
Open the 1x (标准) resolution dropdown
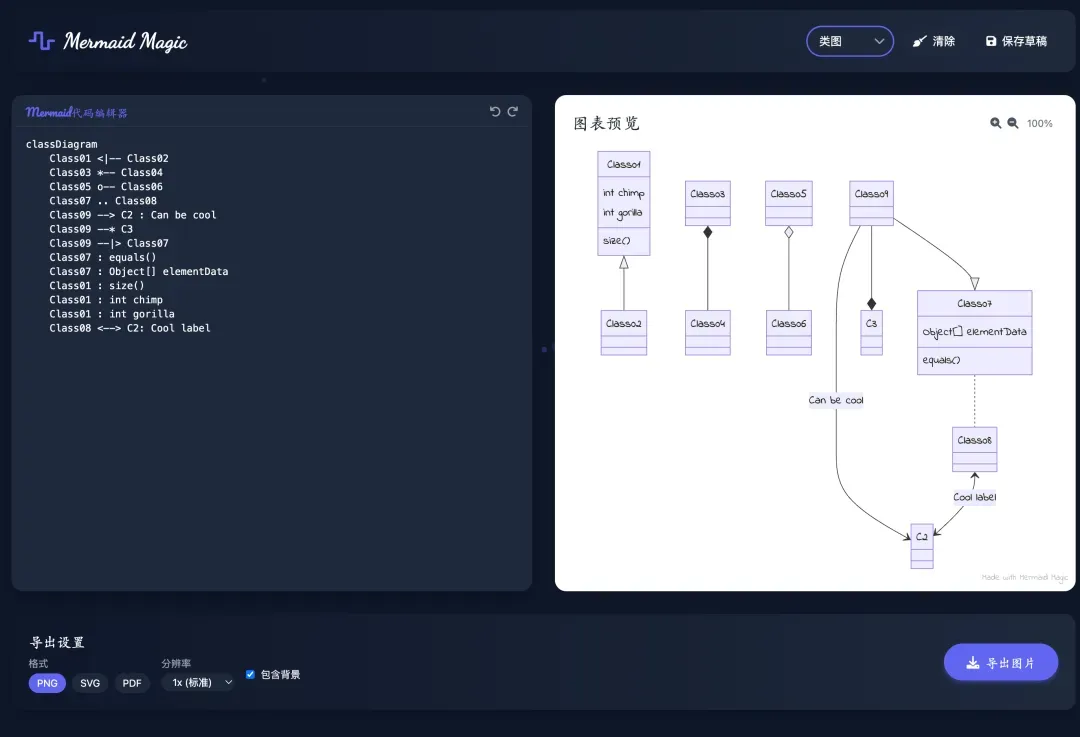click(x=198, y=683)
